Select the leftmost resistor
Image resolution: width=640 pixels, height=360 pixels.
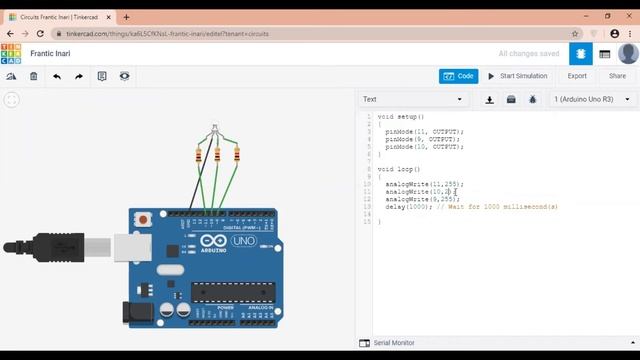pos(198,155)
